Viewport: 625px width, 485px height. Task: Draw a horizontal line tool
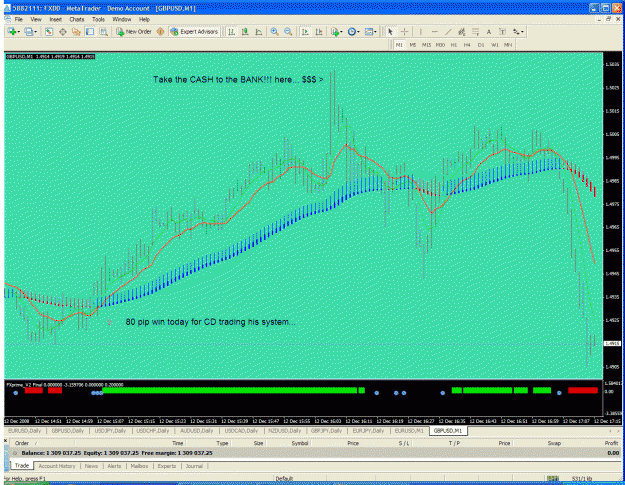(434, 32)
